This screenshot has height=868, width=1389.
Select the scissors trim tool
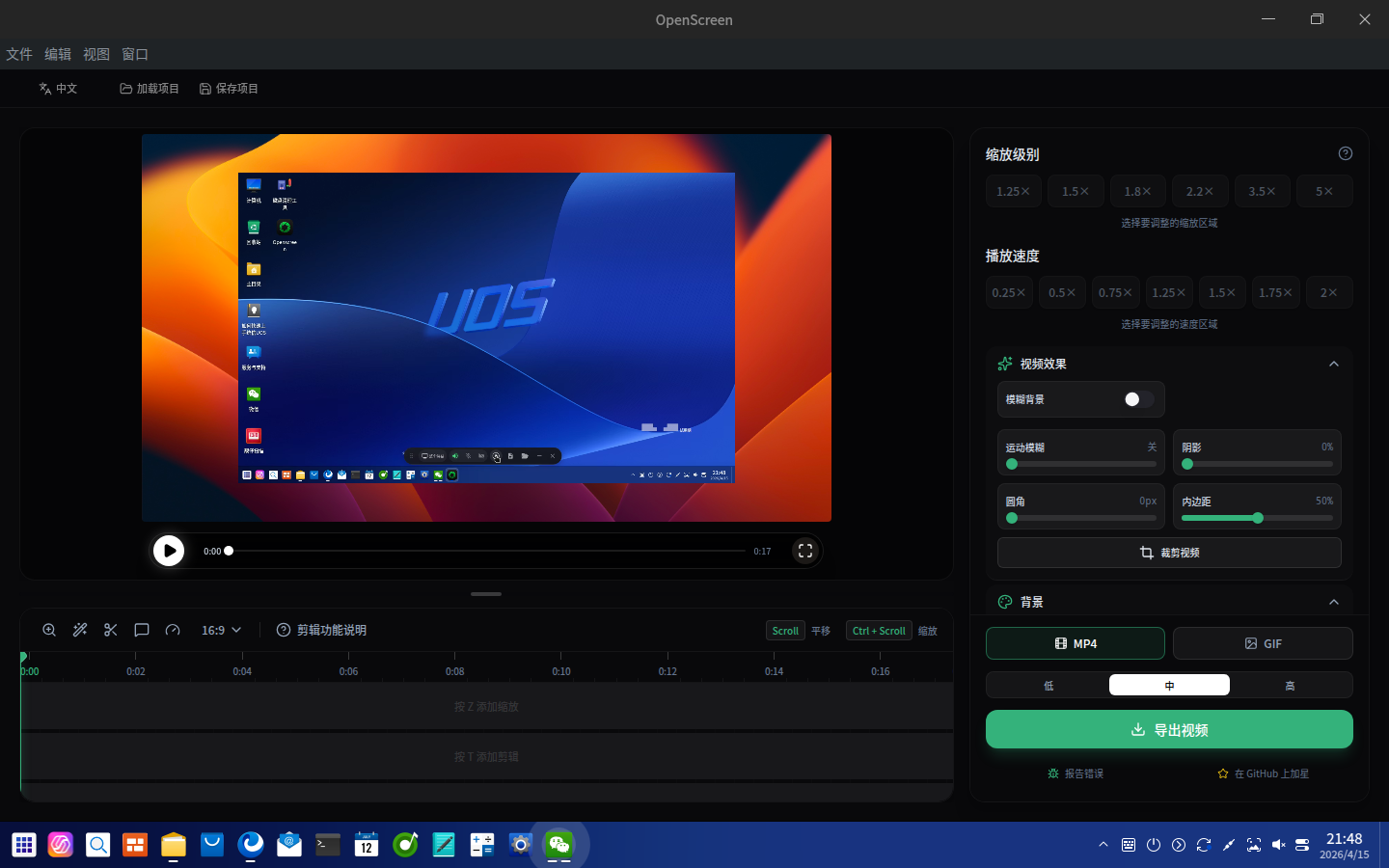click(x=111, y=630)
